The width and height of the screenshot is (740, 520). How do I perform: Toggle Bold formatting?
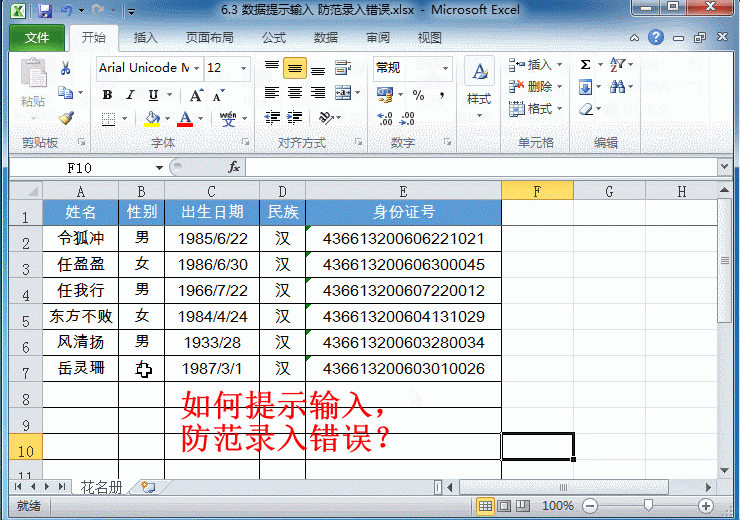click(107, 95)
